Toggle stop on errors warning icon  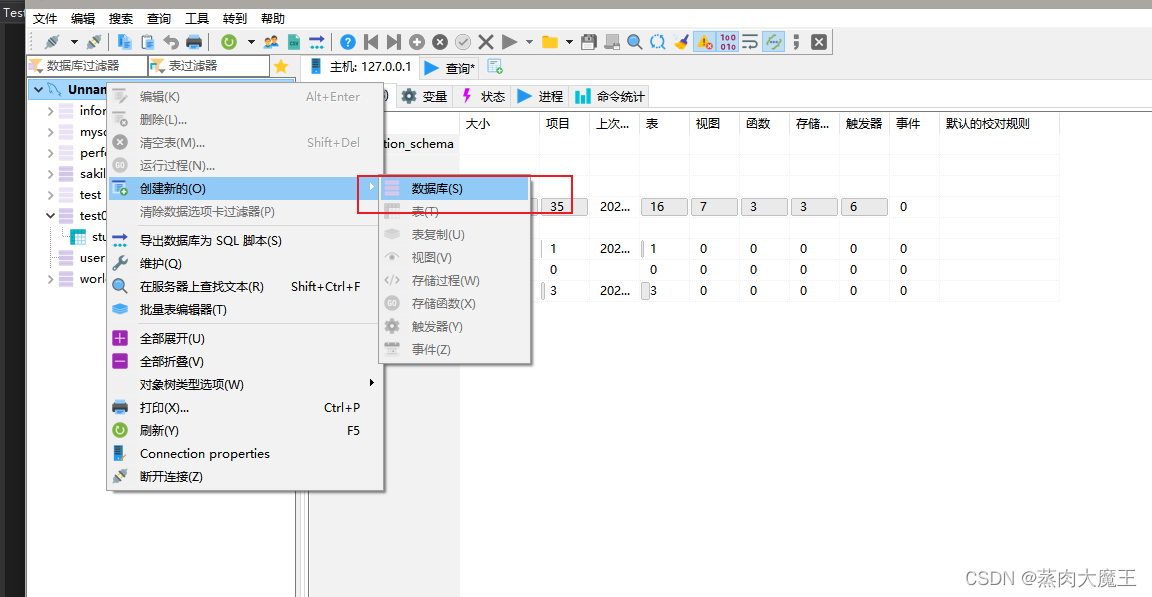705,42
